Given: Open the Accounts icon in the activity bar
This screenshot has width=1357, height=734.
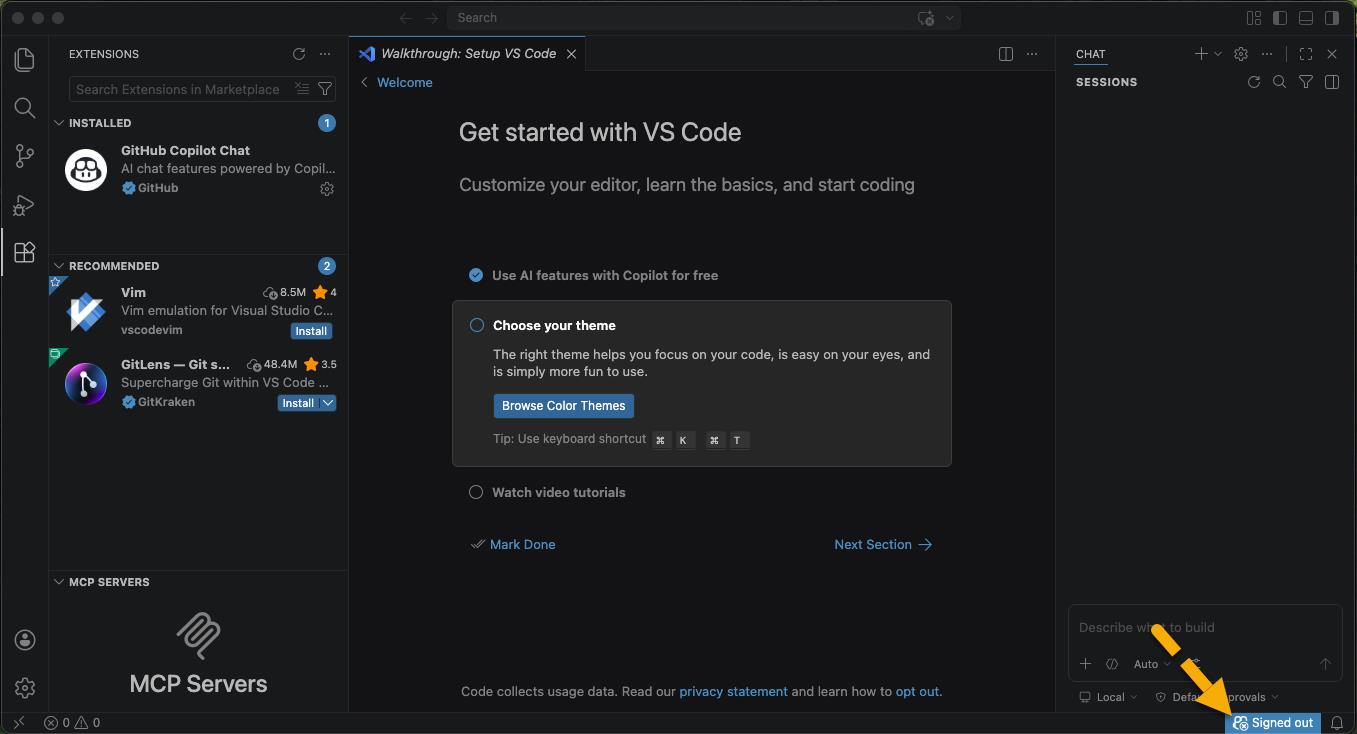Looking at the screenshot, I should [24, 639].
